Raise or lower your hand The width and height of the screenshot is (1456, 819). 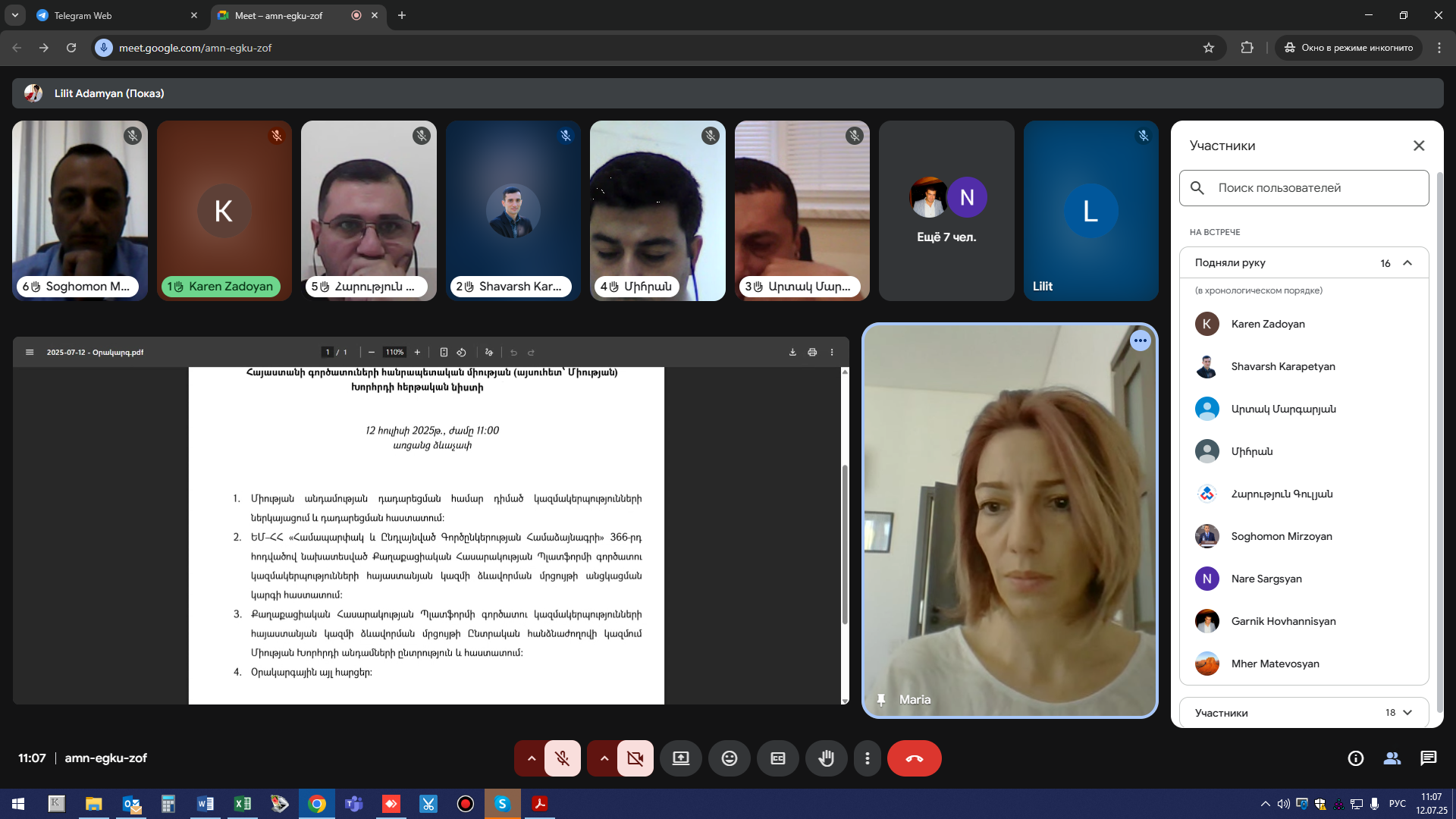[827, 758]
